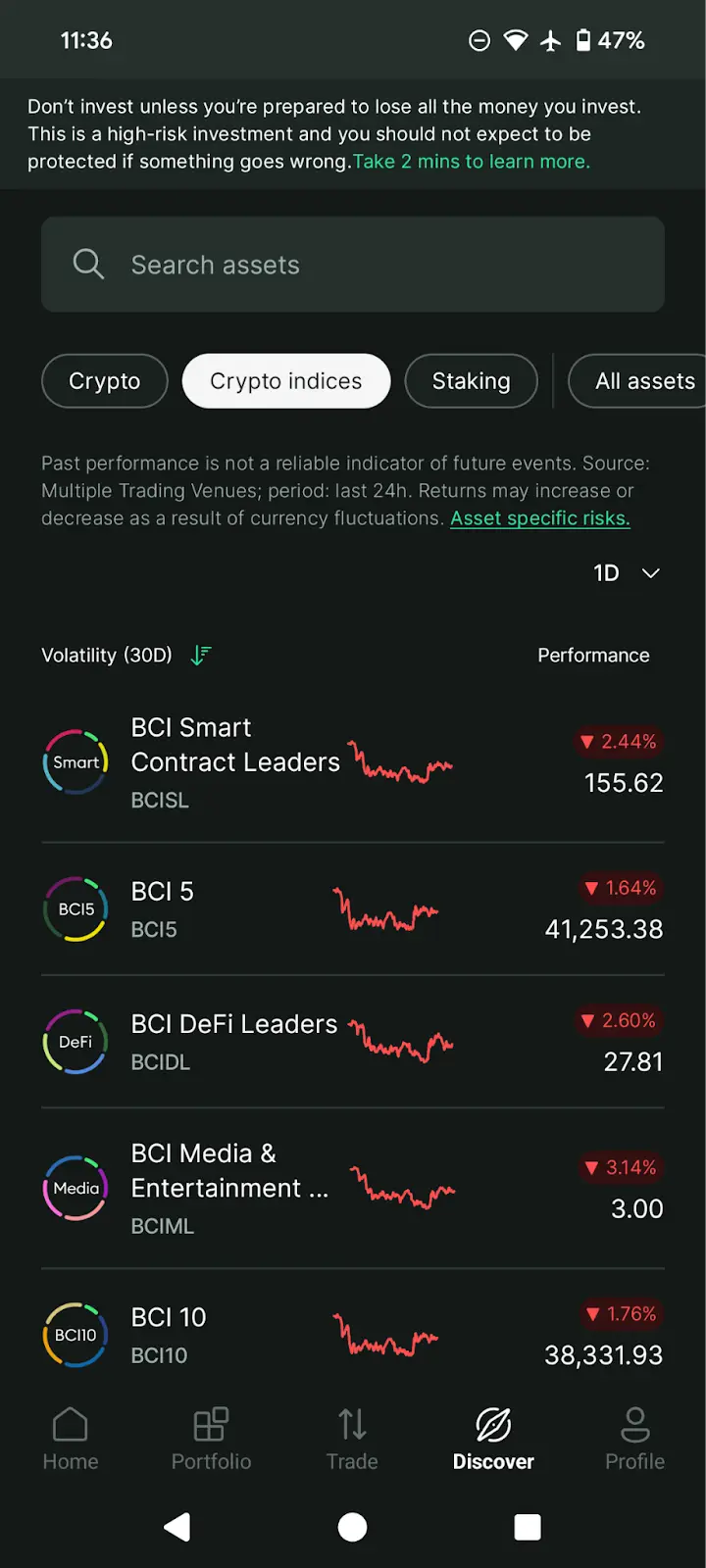Open the Portfolio tab icon
Viewport: 706px width, 1568px height.
(211, 1425)
